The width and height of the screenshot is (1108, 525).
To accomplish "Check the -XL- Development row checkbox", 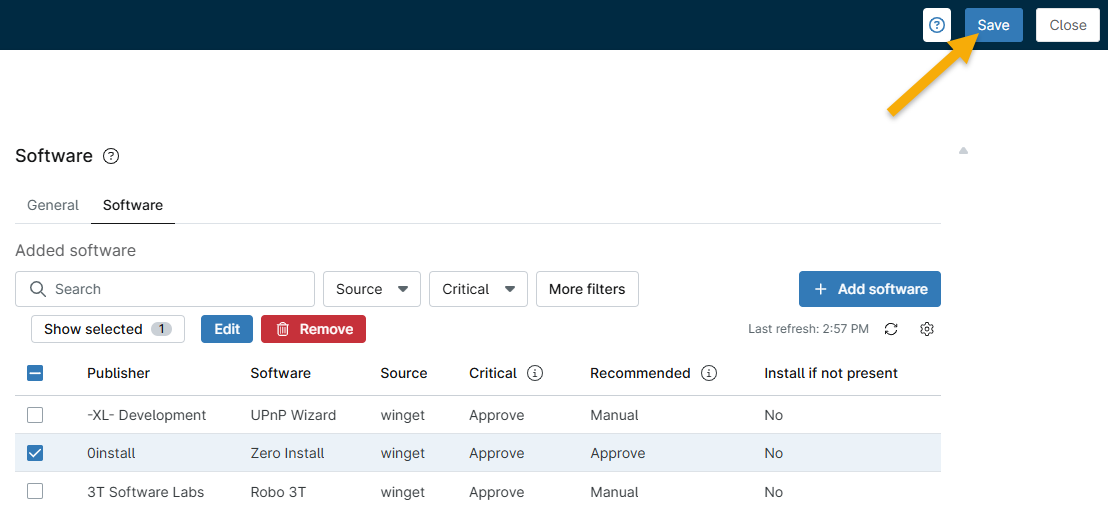I will pos(35,415).
